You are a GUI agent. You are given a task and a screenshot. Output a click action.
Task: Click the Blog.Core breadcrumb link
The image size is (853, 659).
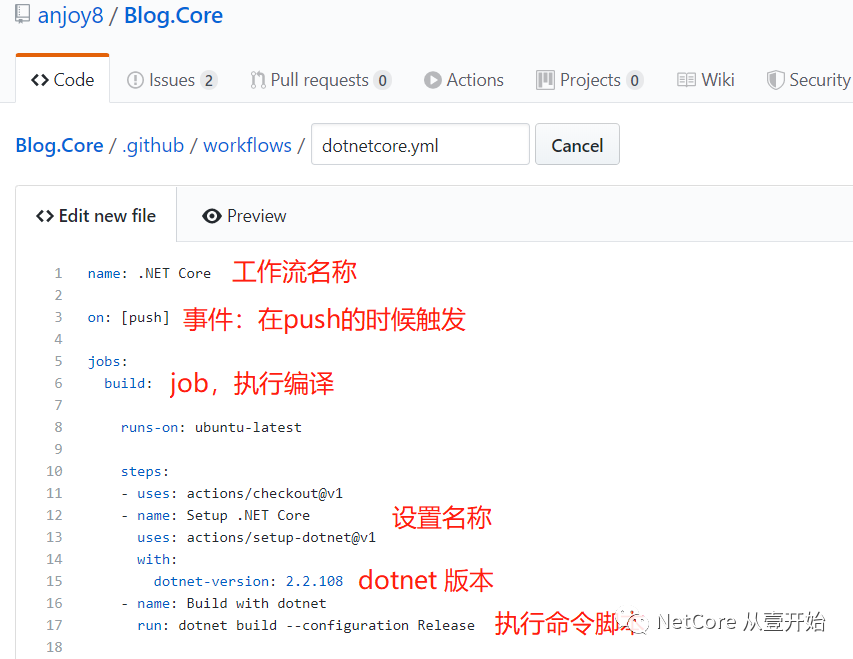click(59, 145)
